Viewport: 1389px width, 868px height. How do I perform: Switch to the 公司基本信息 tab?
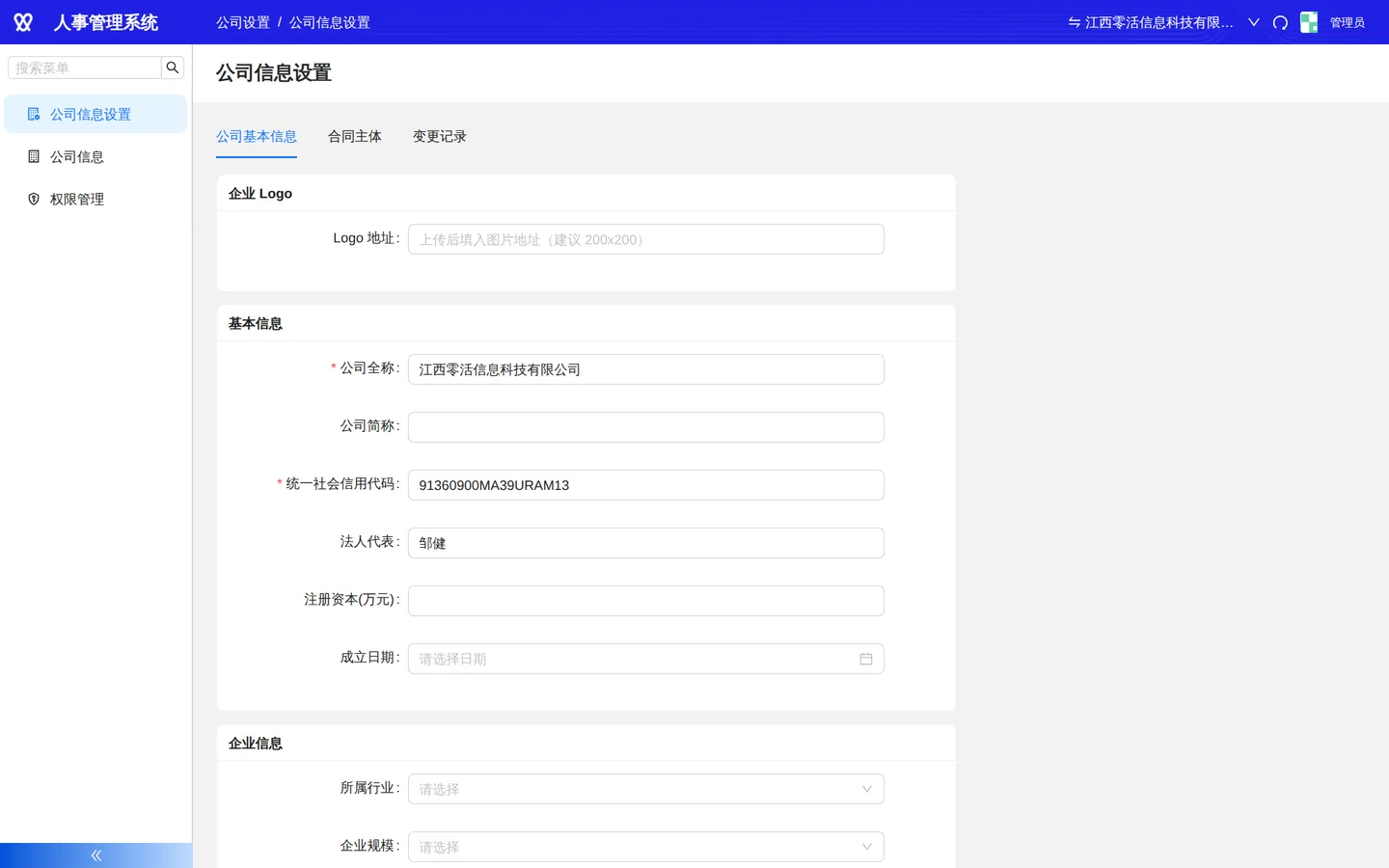257,136
